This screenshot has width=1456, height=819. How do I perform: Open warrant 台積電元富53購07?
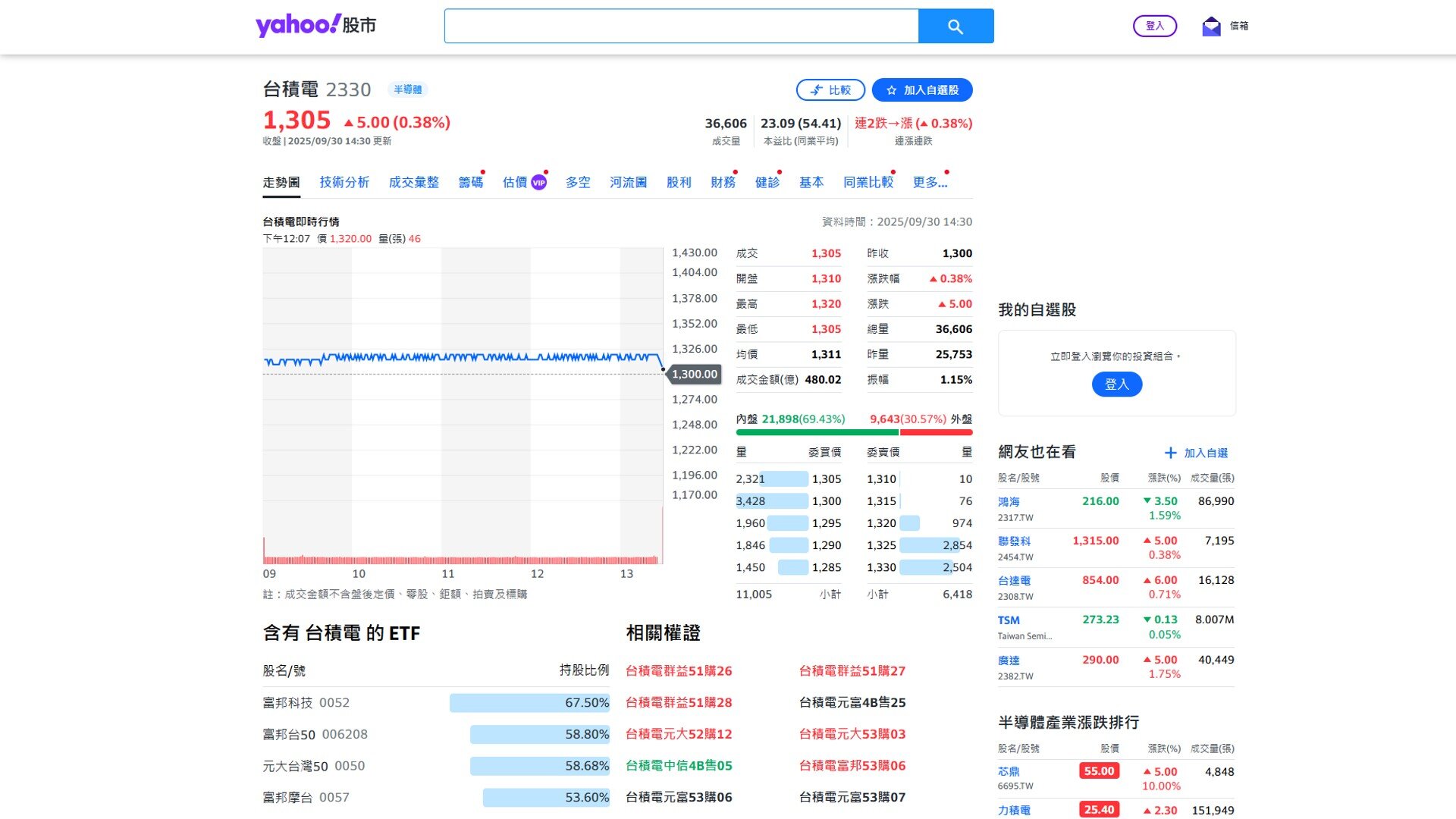[852, 798]
